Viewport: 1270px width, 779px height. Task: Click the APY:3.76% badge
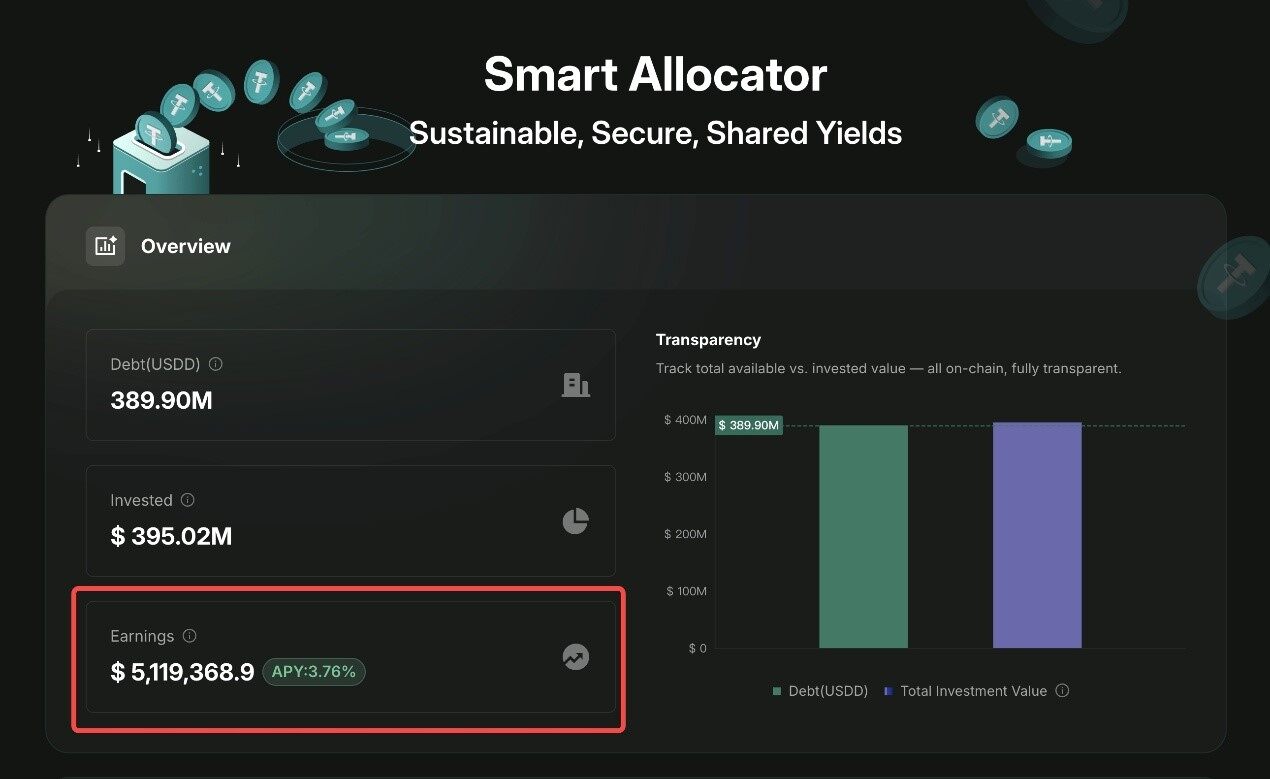click(314, 672)
